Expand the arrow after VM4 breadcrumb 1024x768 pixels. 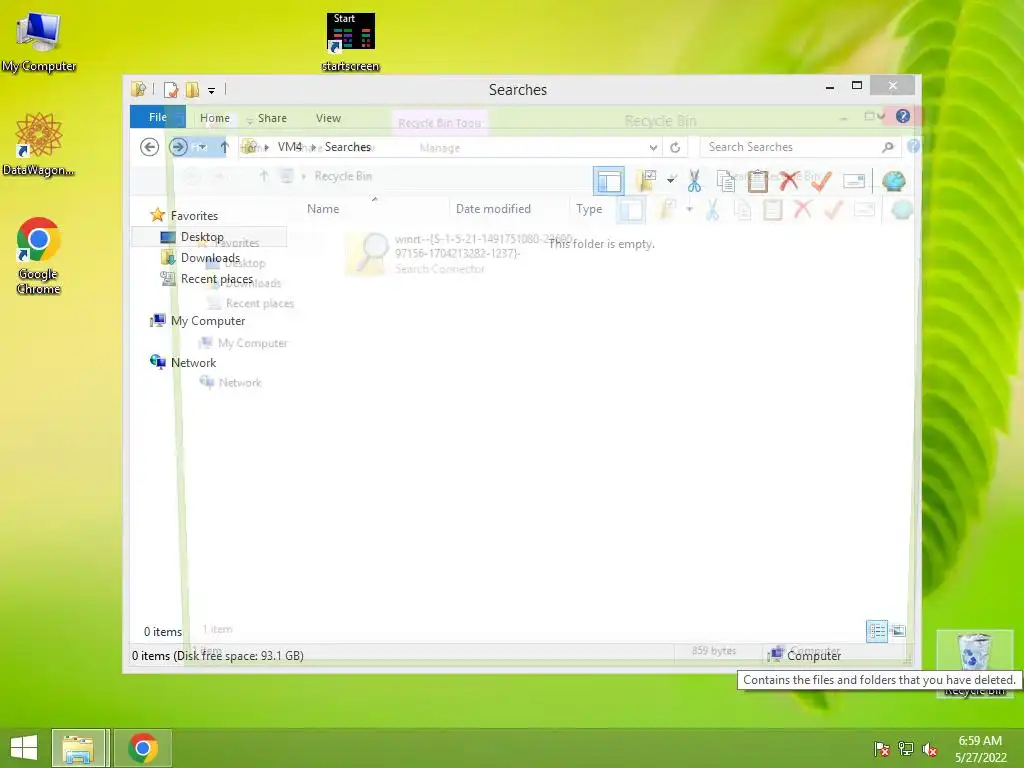point(313,148)
